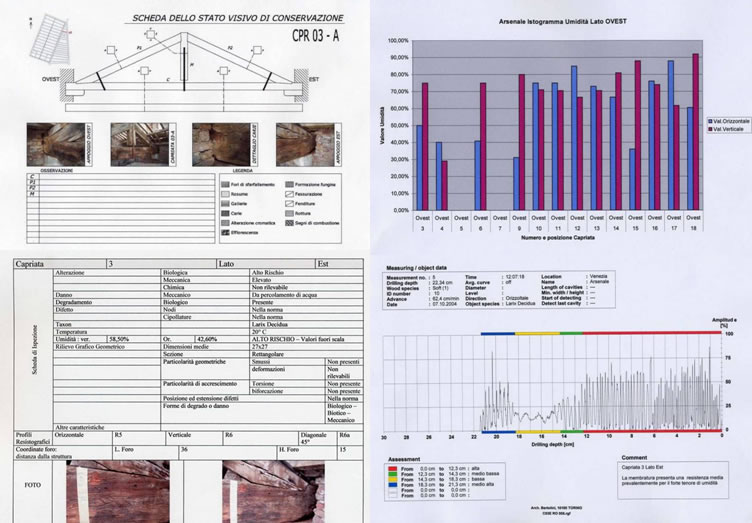Image resolution: width=752 pixels, height=523 pixels.
Task: Select the Formazione fungina legend swatch
Action: point(289,185)
